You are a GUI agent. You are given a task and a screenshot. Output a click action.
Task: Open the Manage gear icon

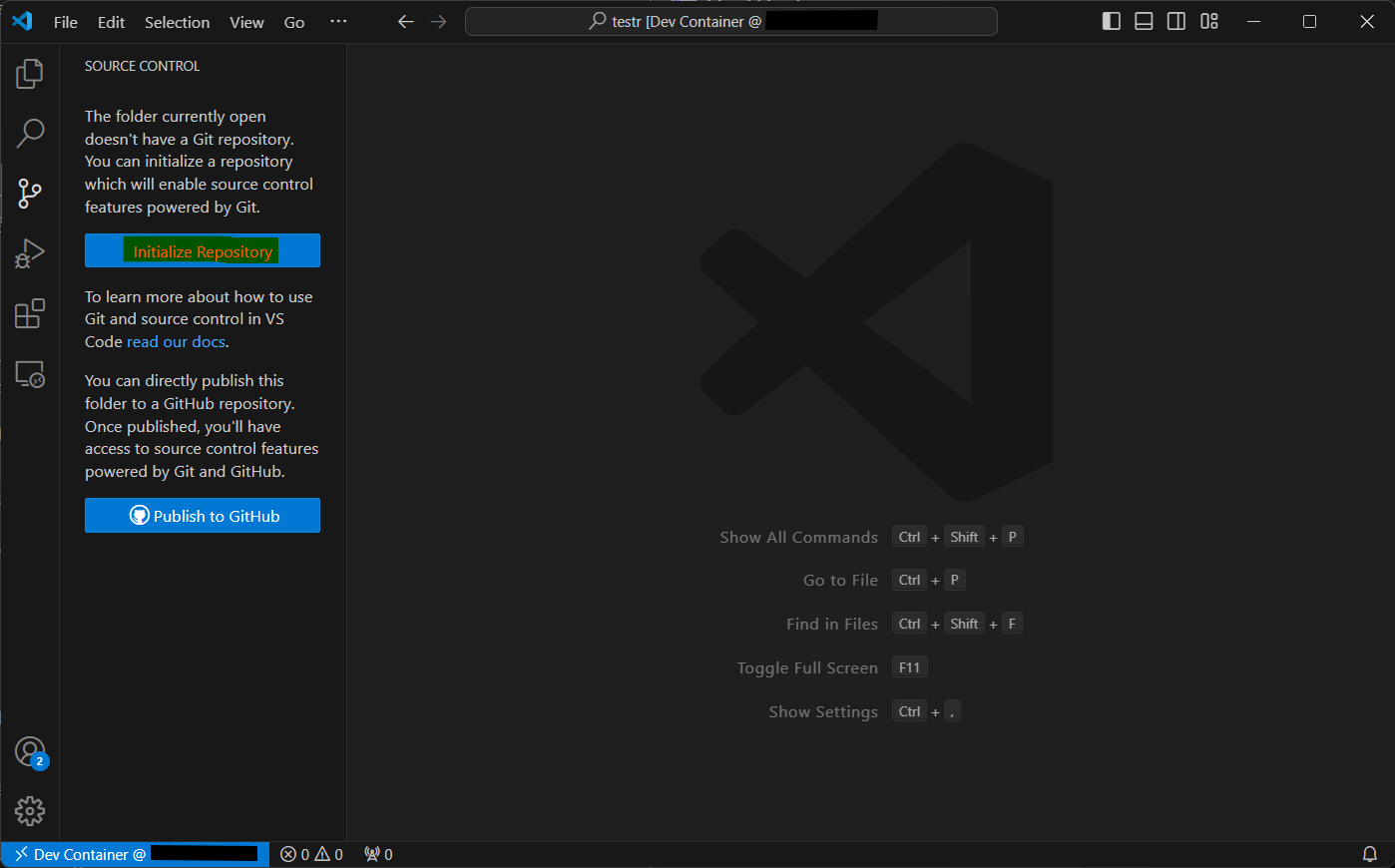(30, 810)
